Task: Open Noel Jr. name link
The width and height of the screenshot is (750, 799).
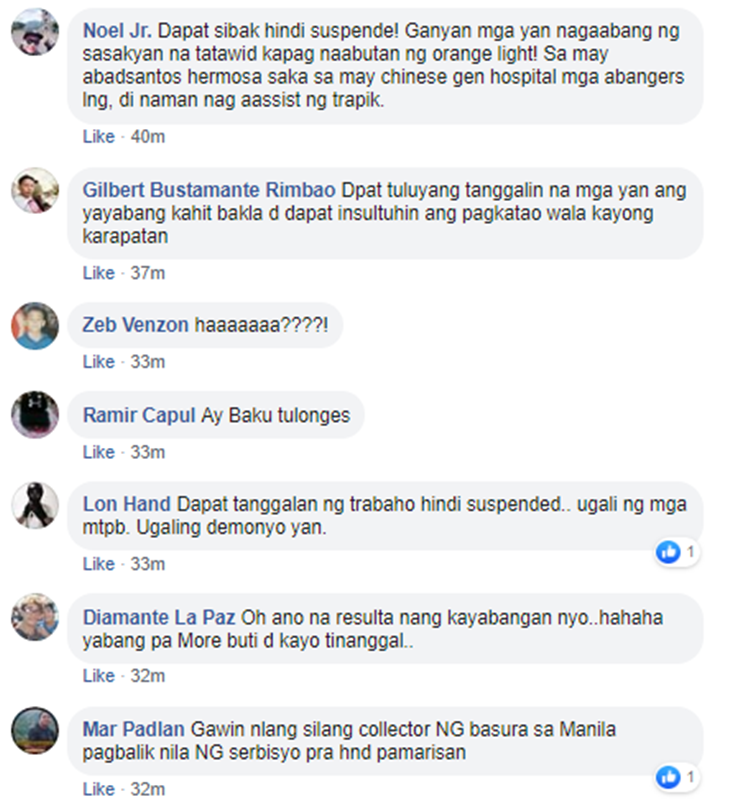Action: pos(117,31)
